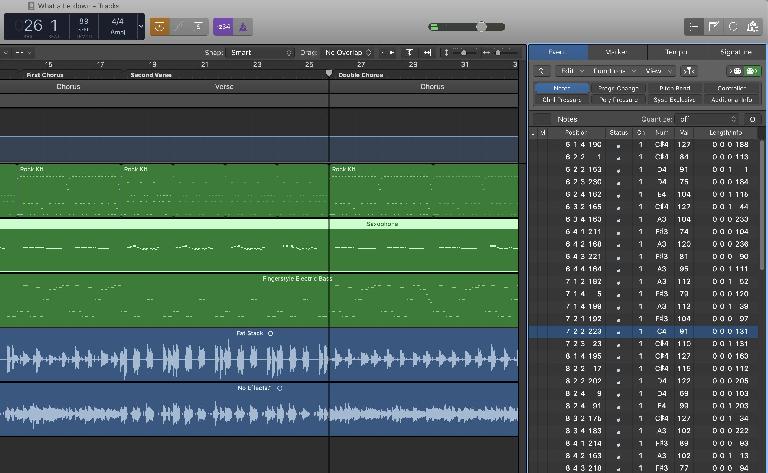Switch to the Tempo tab
Viewport: 768px width, 473px height.
(x=676, y=52)
